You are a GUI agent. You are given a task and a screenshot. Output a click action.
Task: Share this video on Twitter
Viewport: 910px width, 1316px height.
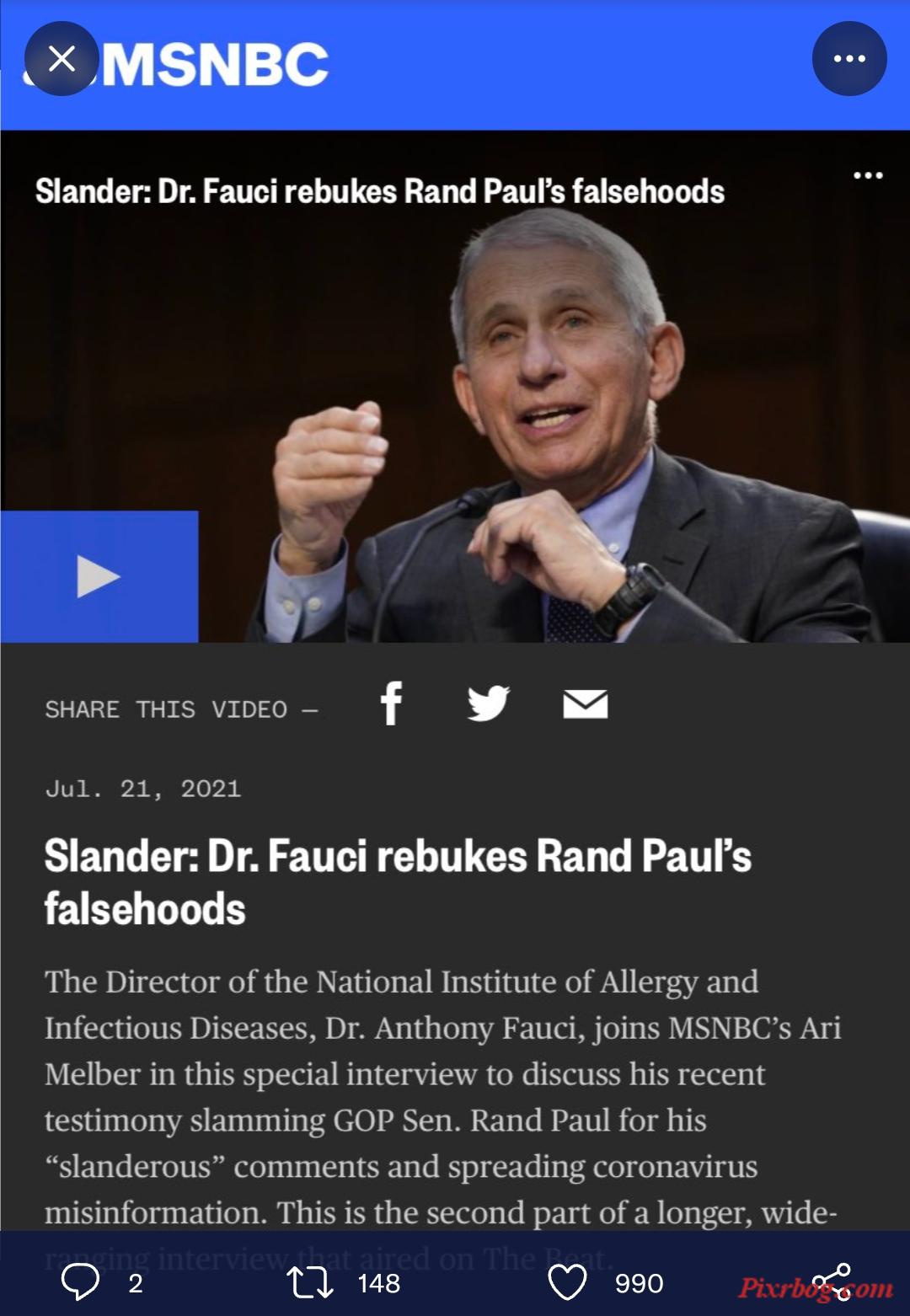tap(489, 703)
